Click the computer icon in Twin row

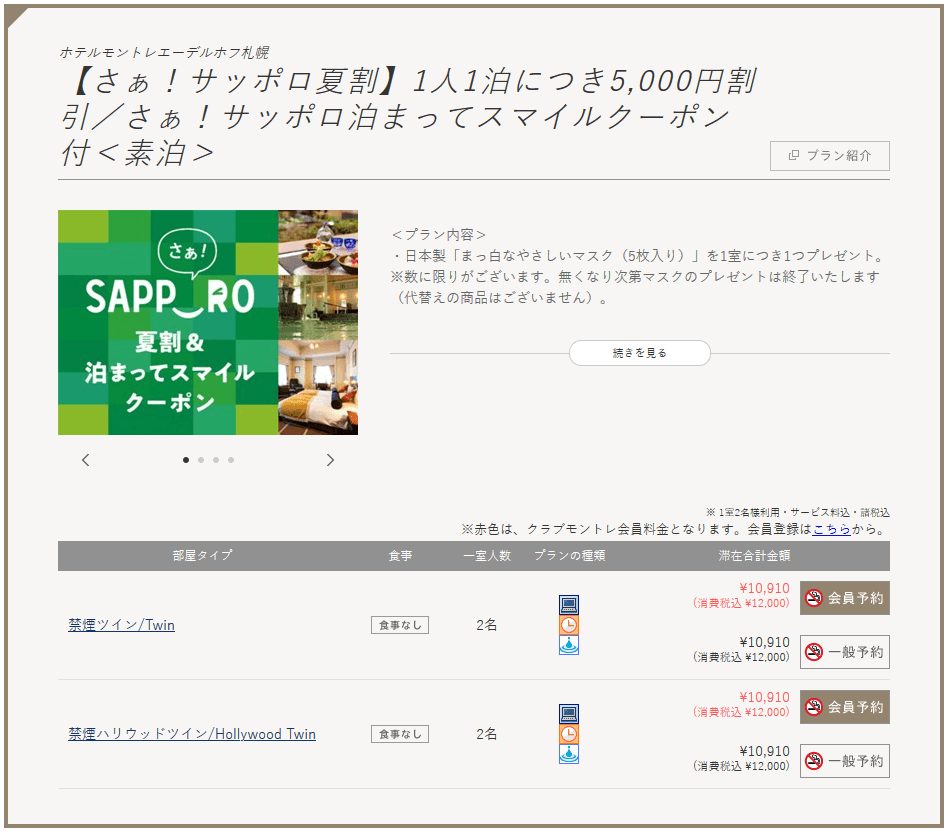pos(569,605)
